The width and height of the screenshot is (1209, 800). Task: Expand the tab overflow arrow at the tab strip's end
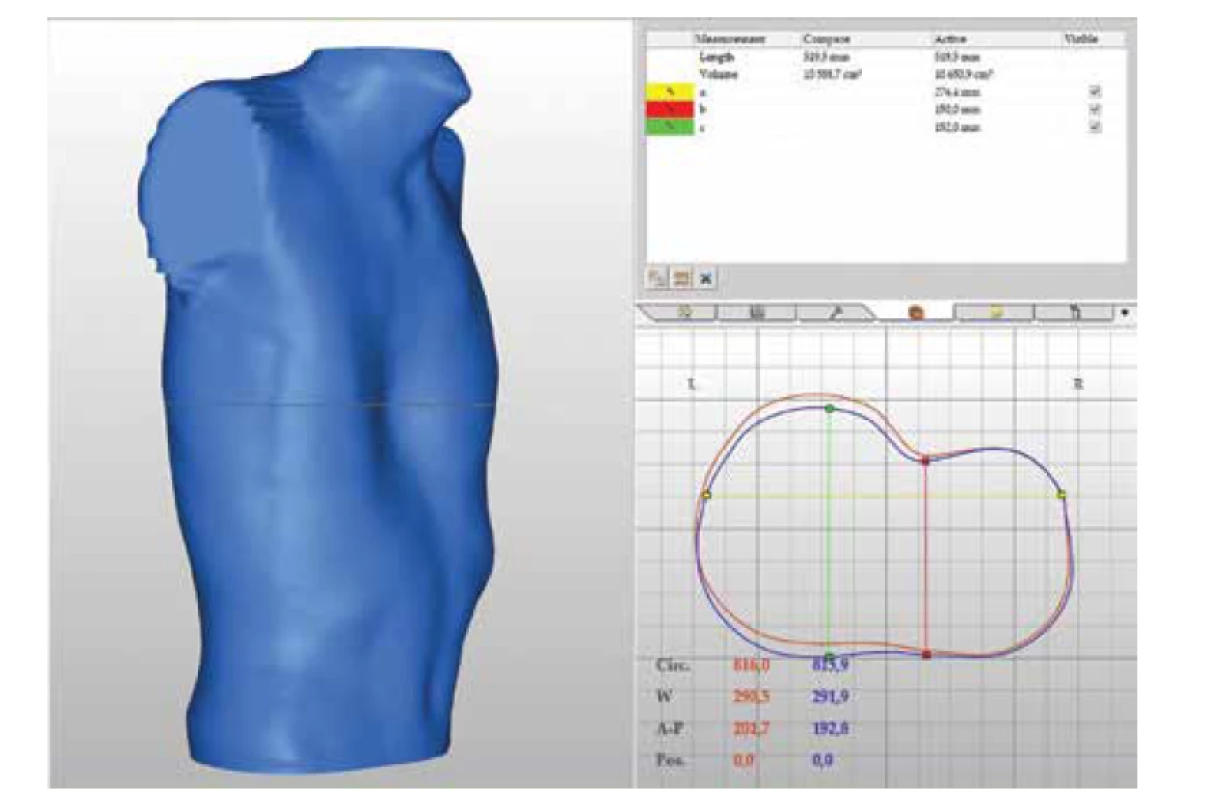[x=1126, y=312]
